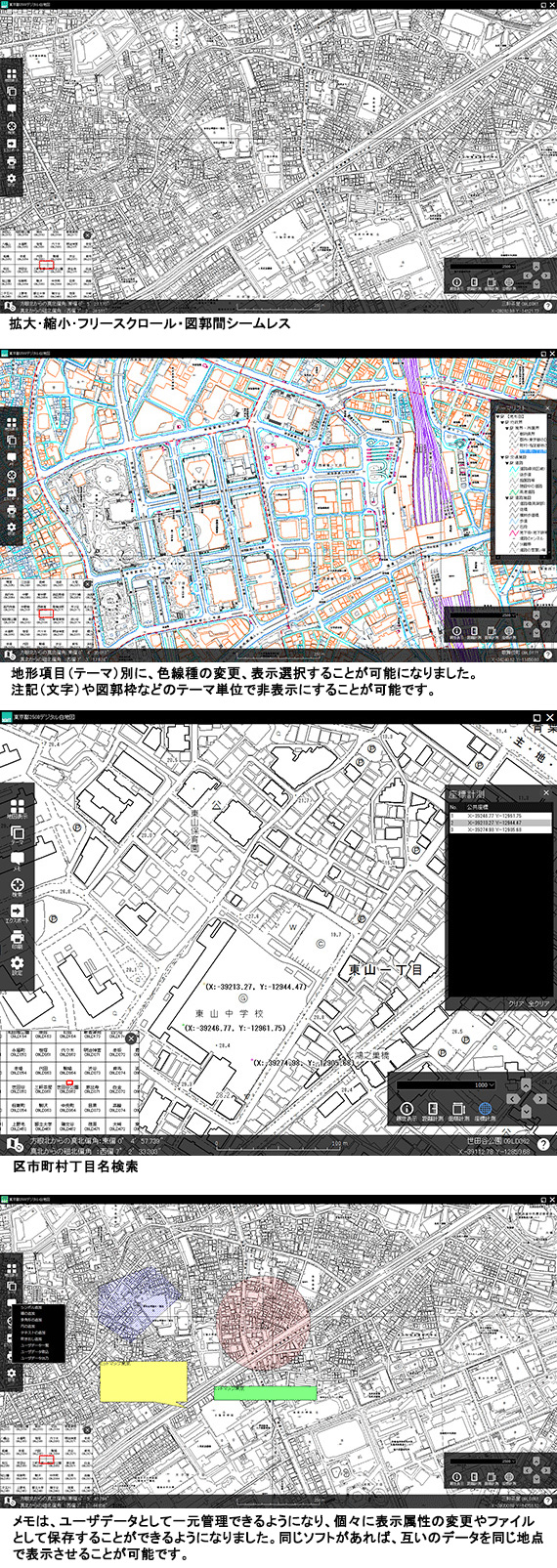This screenshot has width=557, height=1568.
Task: Toggle 行政界 checkbox in テーマリスト panel
Action: pyautogui.click(x=507, y=422)
